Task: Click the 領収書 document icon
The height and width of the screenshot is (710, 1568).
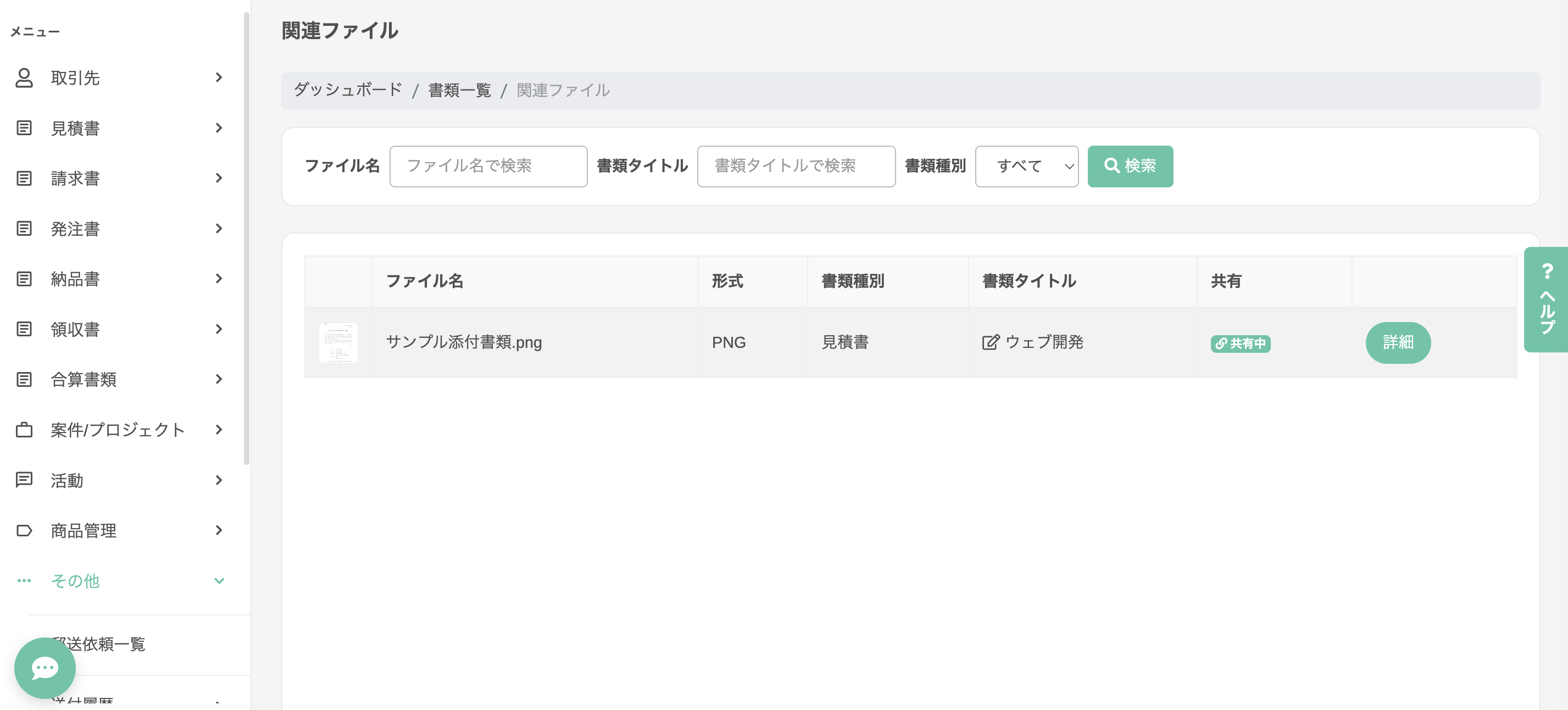Action: point(24,329)
